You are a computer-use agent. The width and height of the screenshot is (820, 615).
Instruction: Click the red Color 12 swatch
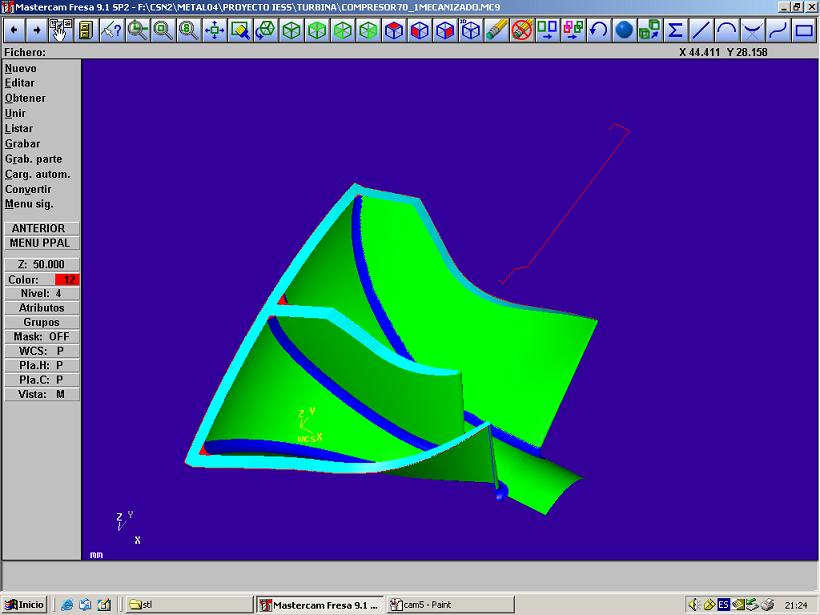coord(68,280)
